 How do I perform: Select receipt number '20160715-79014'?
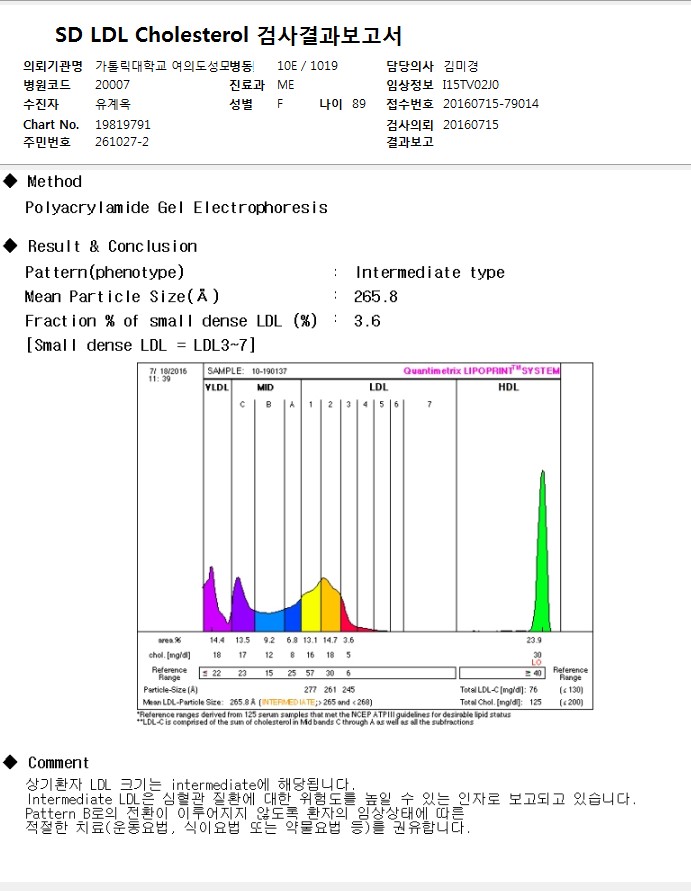click(x=491, y=103)
